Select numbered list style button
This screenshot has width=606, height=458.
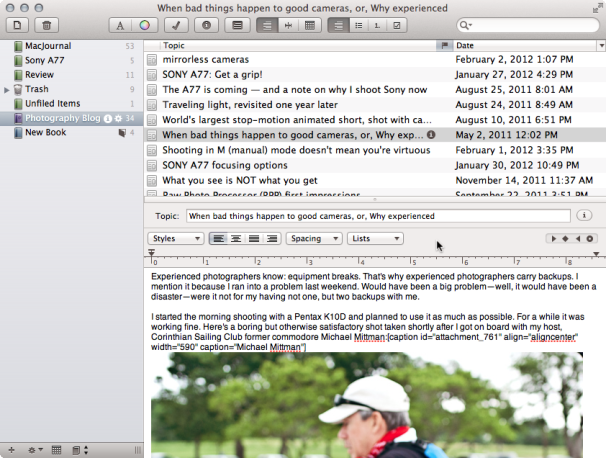point(377,26)
